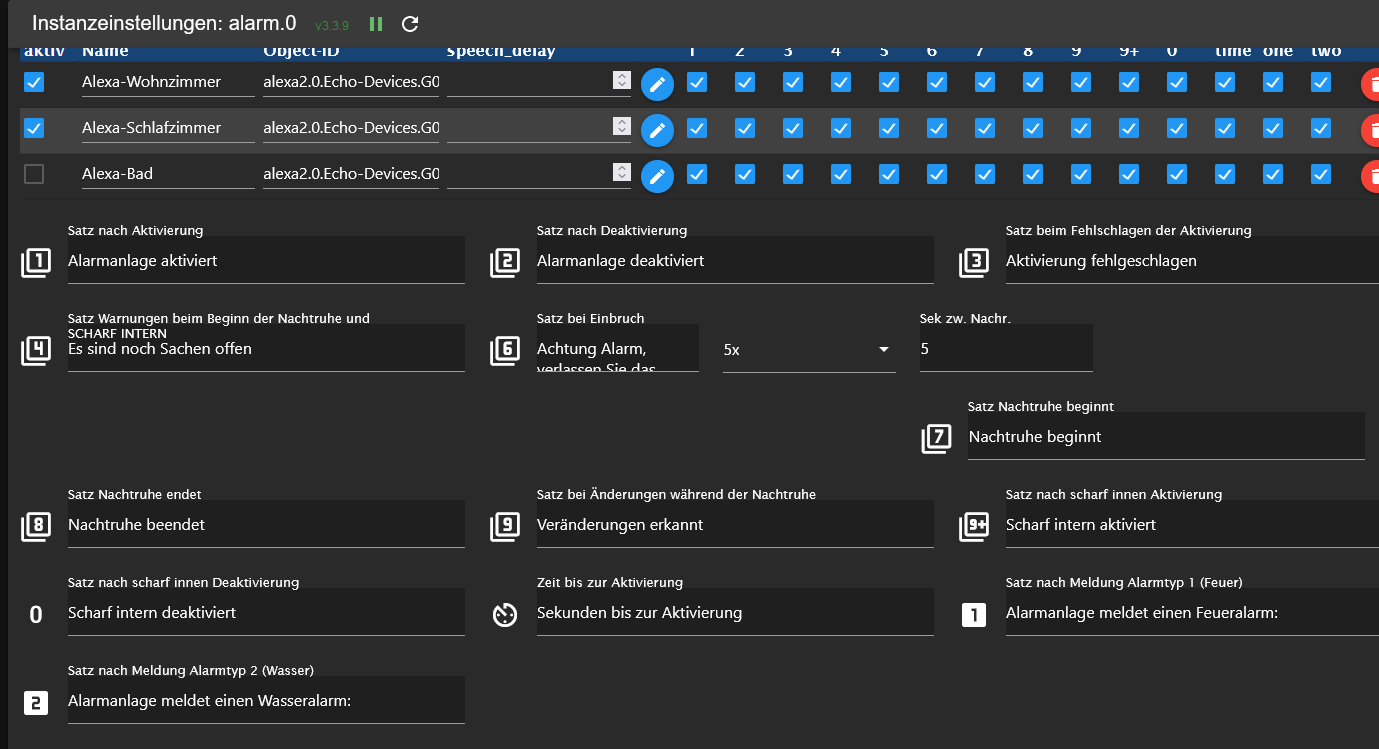Click the sentence 8 icon beside Nachtruhe beendet
This screenshot has height=749, width=1379.
coord(36,526)
